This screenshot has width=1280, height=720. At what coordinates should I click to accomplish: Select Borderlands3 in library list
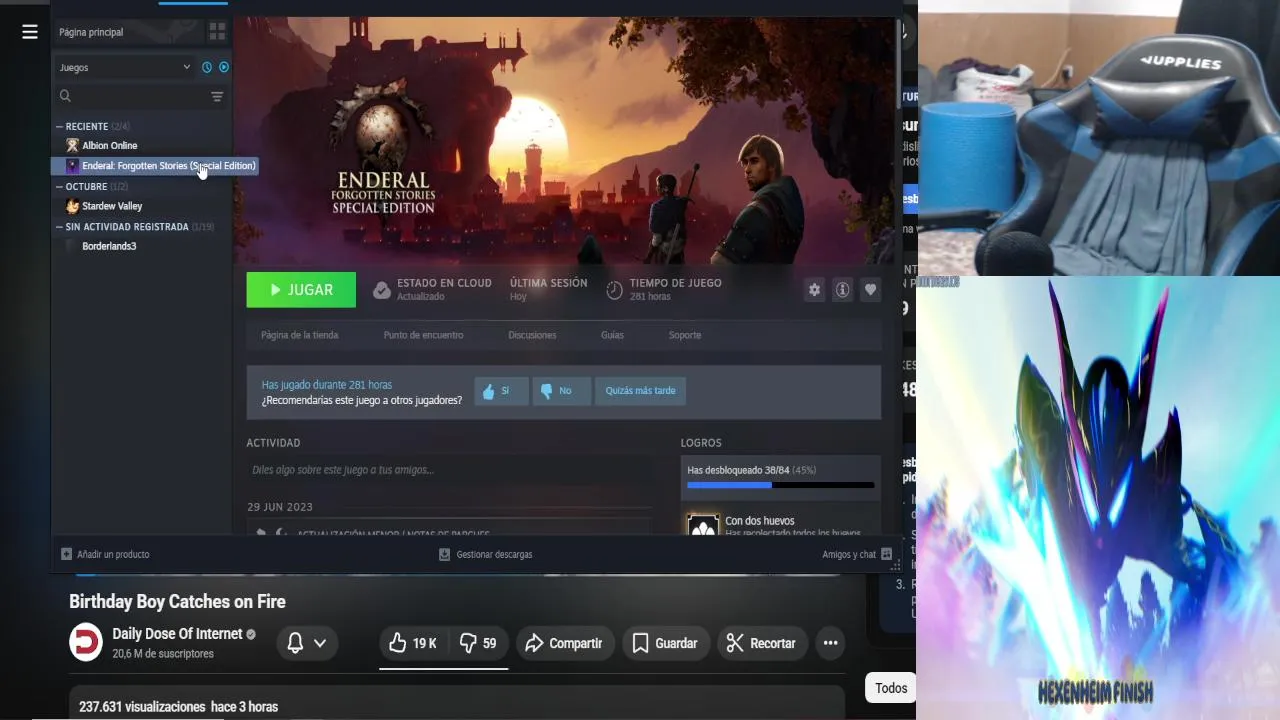109,246
